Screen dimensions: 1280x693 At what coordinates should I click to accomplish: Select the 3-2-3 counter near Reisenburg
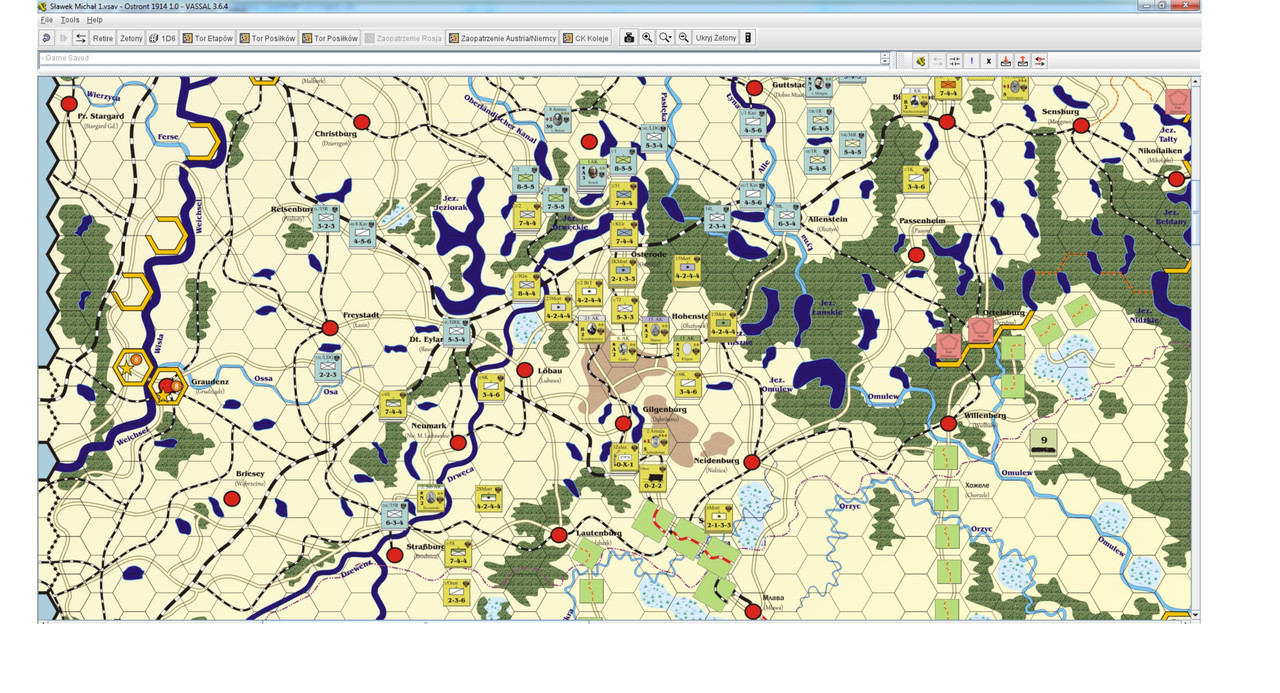tap(326, 217)
